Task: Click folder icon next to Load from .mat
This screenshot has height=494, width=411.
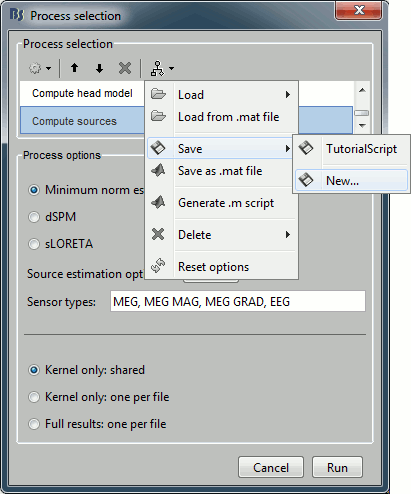Action: tap(158, 116)
